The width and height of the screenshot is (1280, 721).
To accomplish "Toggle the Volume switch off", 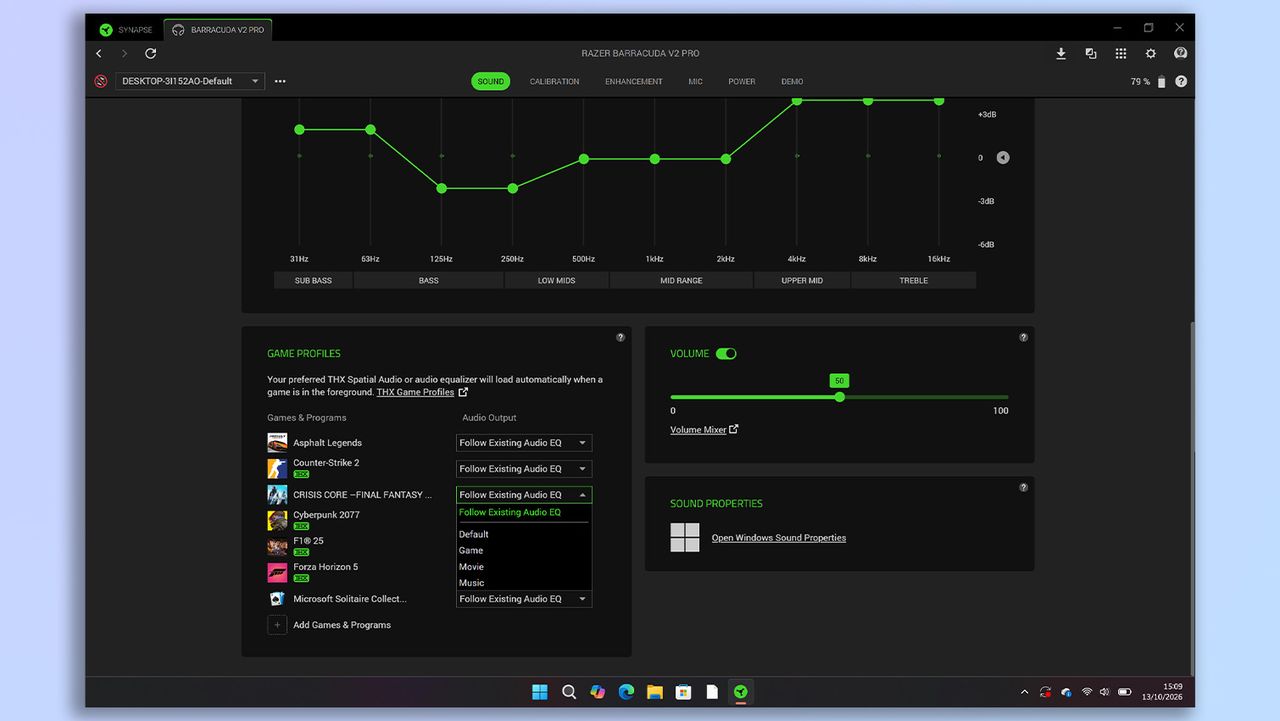I will point(726,354).
